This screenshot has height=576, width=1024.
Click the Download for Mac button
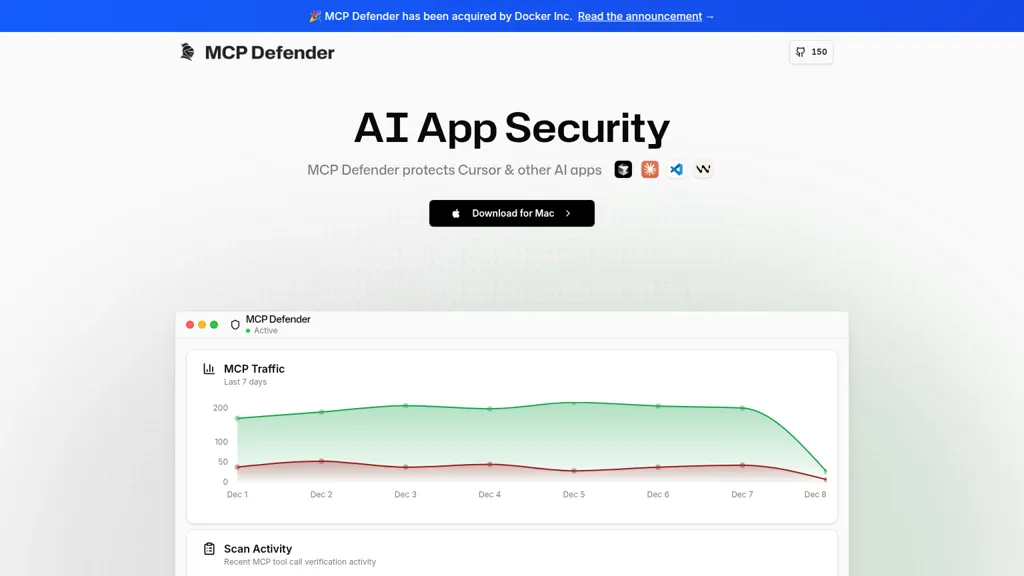[512, 214]
